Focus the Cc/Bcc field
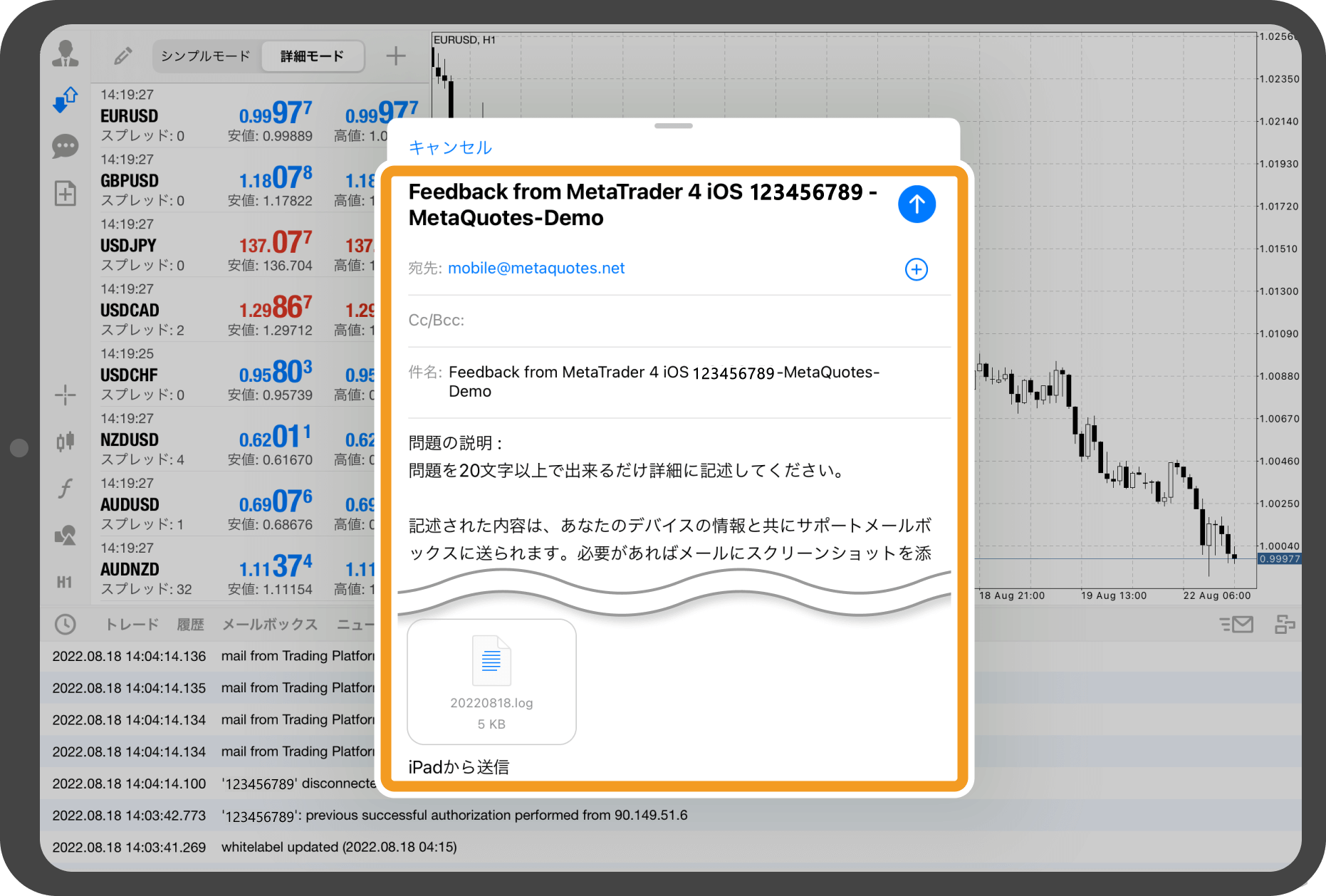The image size is (1326, 896). (x=679, y=321)
